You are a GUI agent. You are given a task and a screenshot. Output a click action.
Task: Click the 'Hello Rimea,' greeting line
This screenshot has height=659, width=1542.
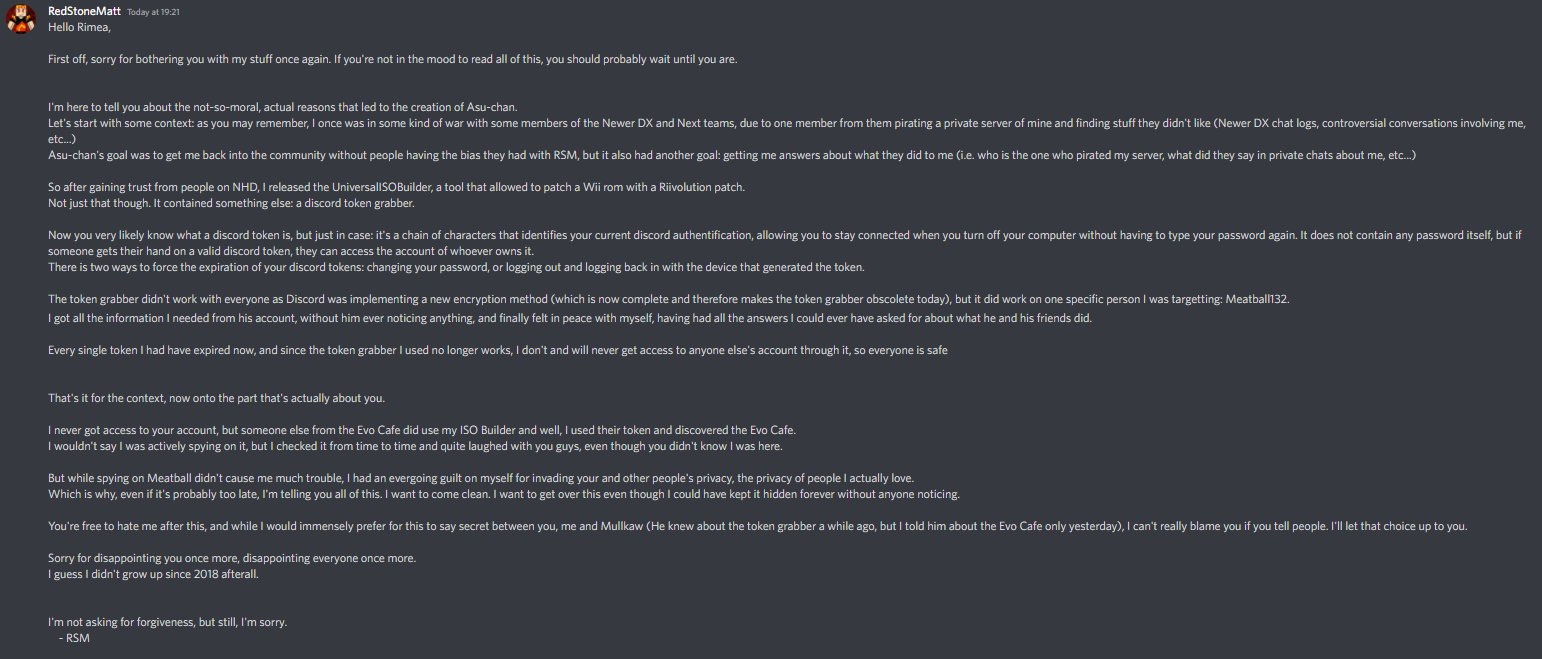[80, 27]
